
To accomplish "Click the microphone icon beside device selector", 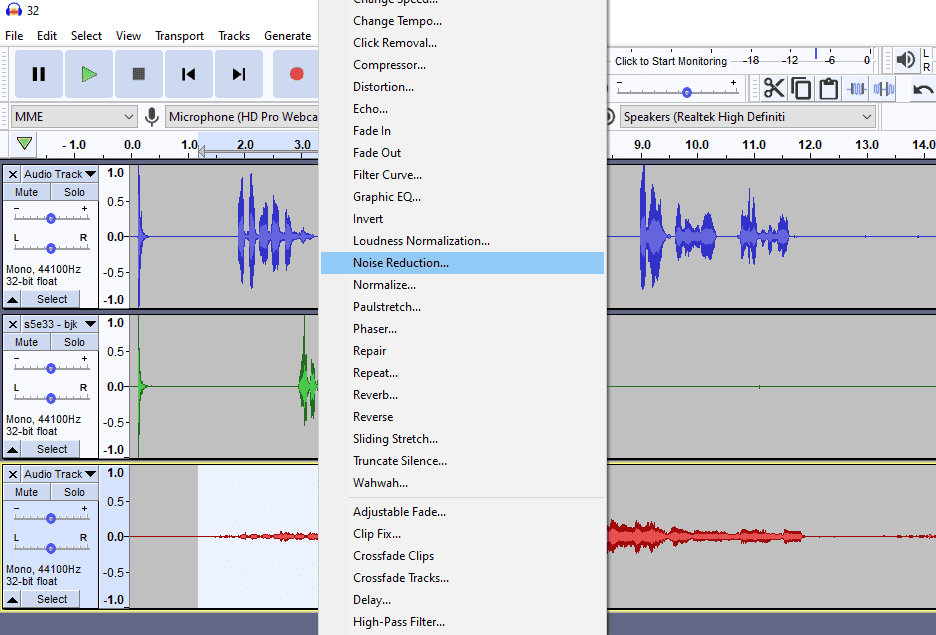I will tap(151, 116).
